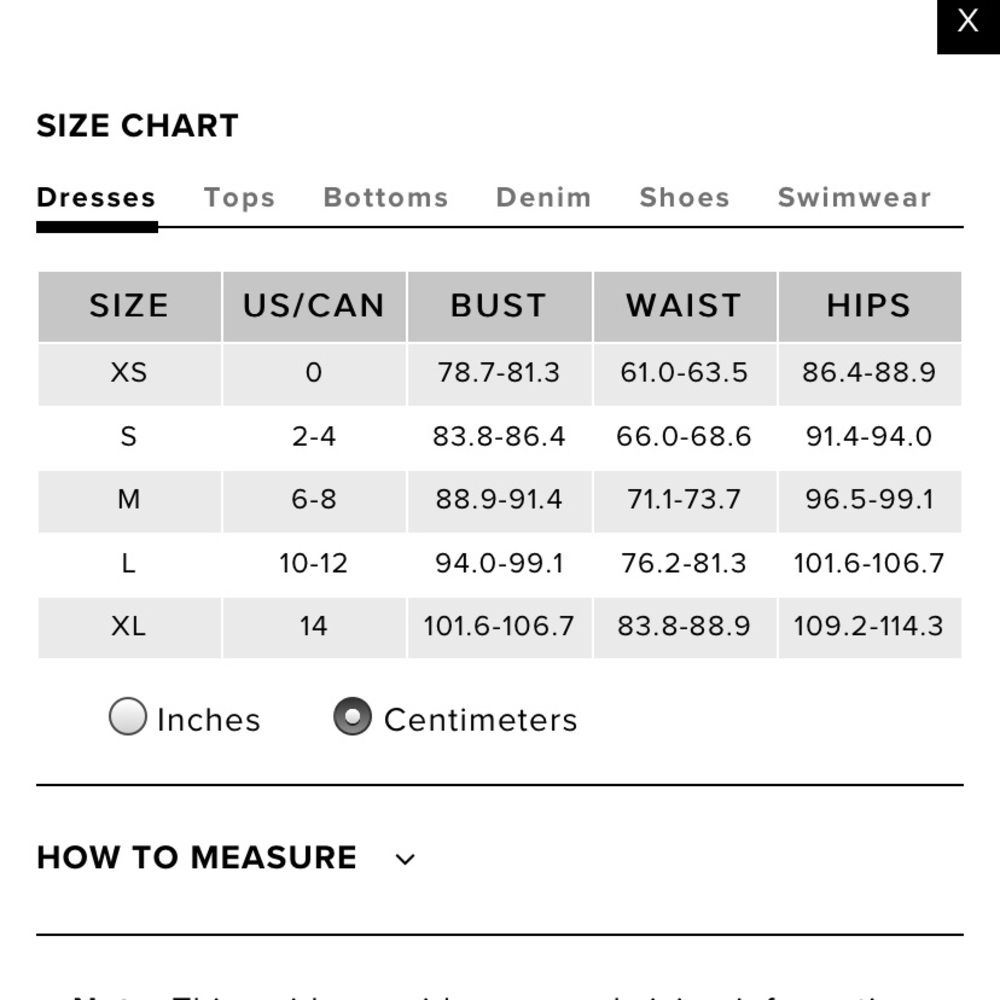Click the XS size row cell
The width and height of the screenshot is (1000, 1000).
pos(129,374)
